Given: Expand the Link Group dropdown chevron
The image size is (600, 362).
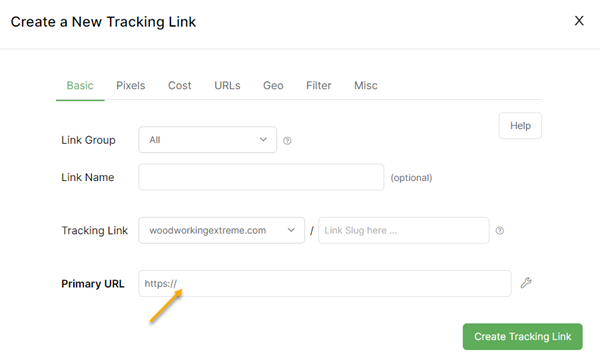Looking at the screenshot, I should point(263,140).
